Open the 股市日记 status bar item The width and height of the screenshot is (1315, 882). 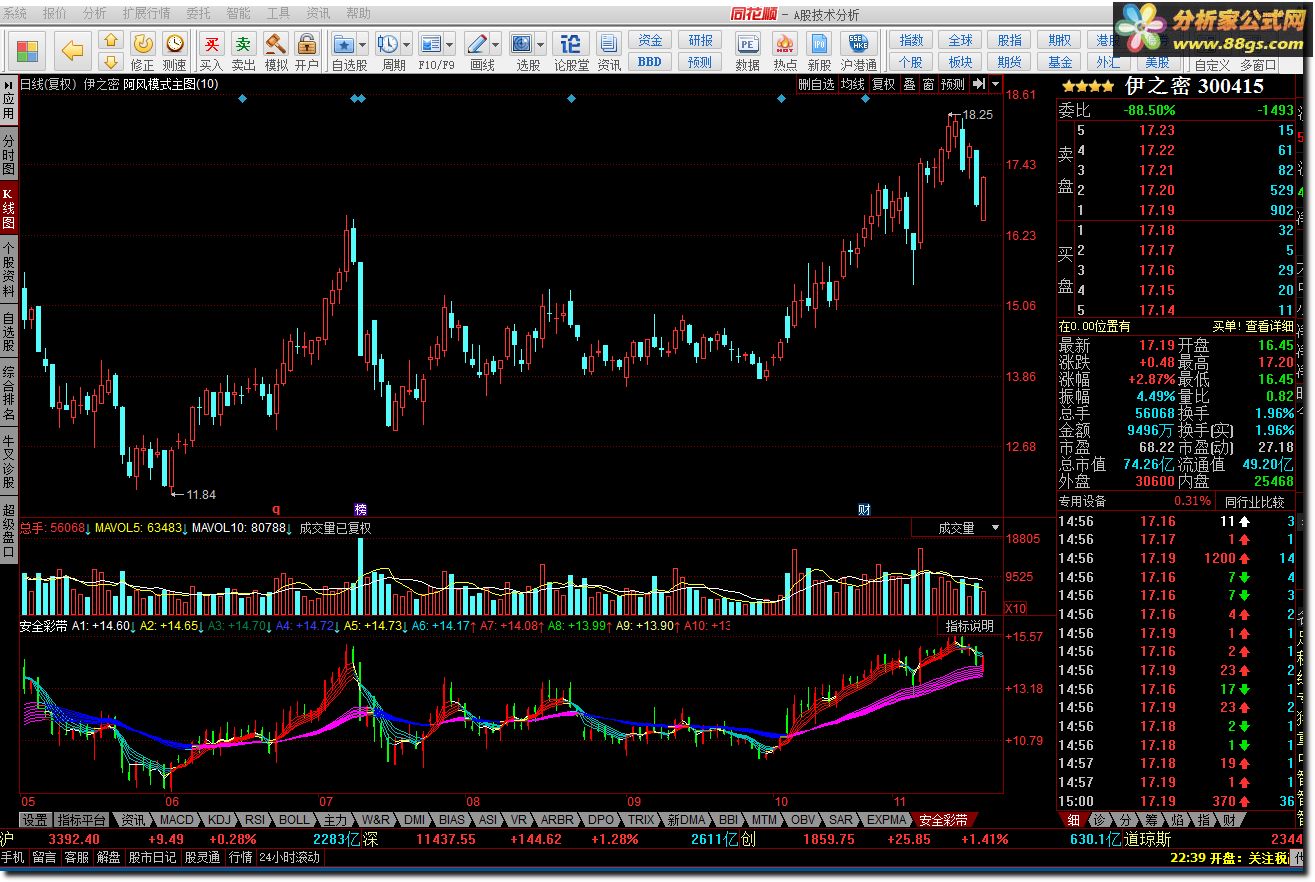coord(152,857)
